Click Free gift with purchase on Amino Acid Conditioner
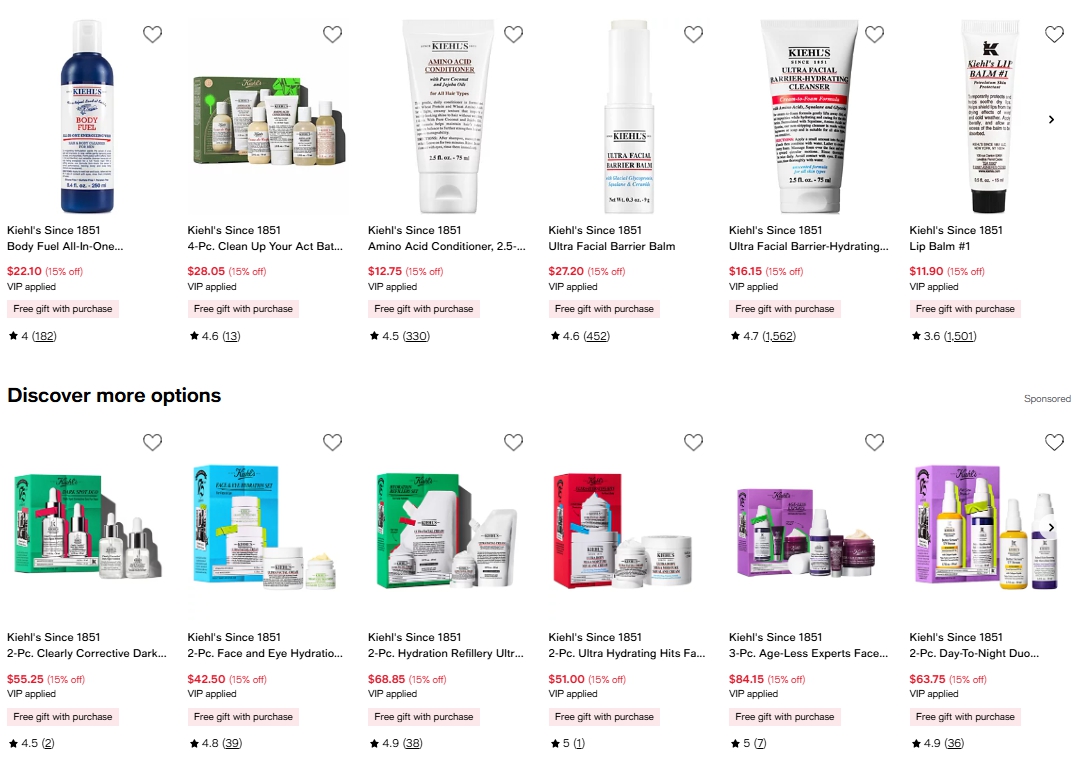This screenshot has height=775, width=1077. click(424, 309)
